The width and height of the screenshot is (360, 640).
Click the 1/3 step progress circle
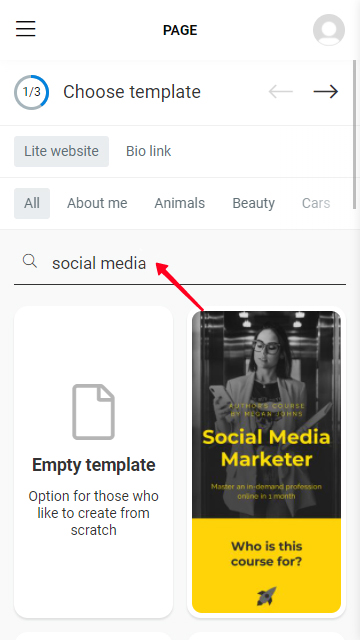tap(31, 92)
